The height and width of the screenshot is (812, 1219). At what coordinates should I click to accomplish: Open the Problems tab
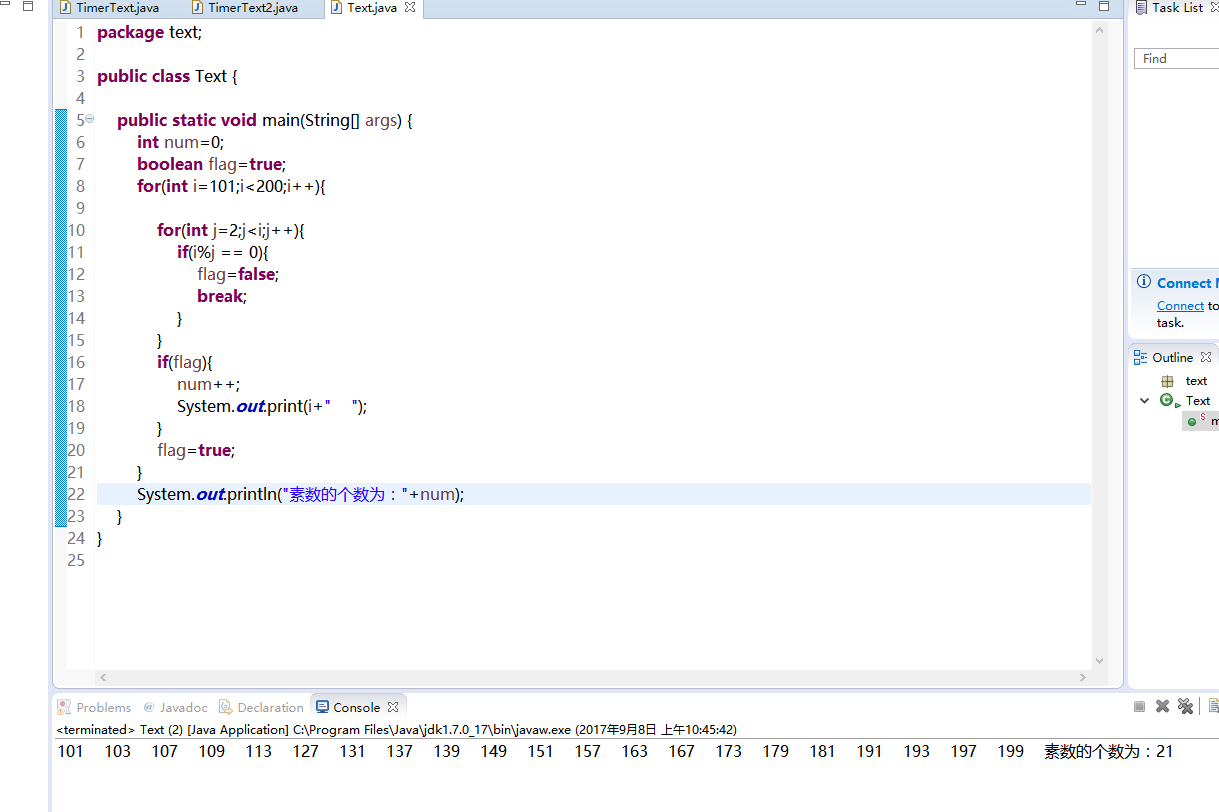(x=104, y=707)
